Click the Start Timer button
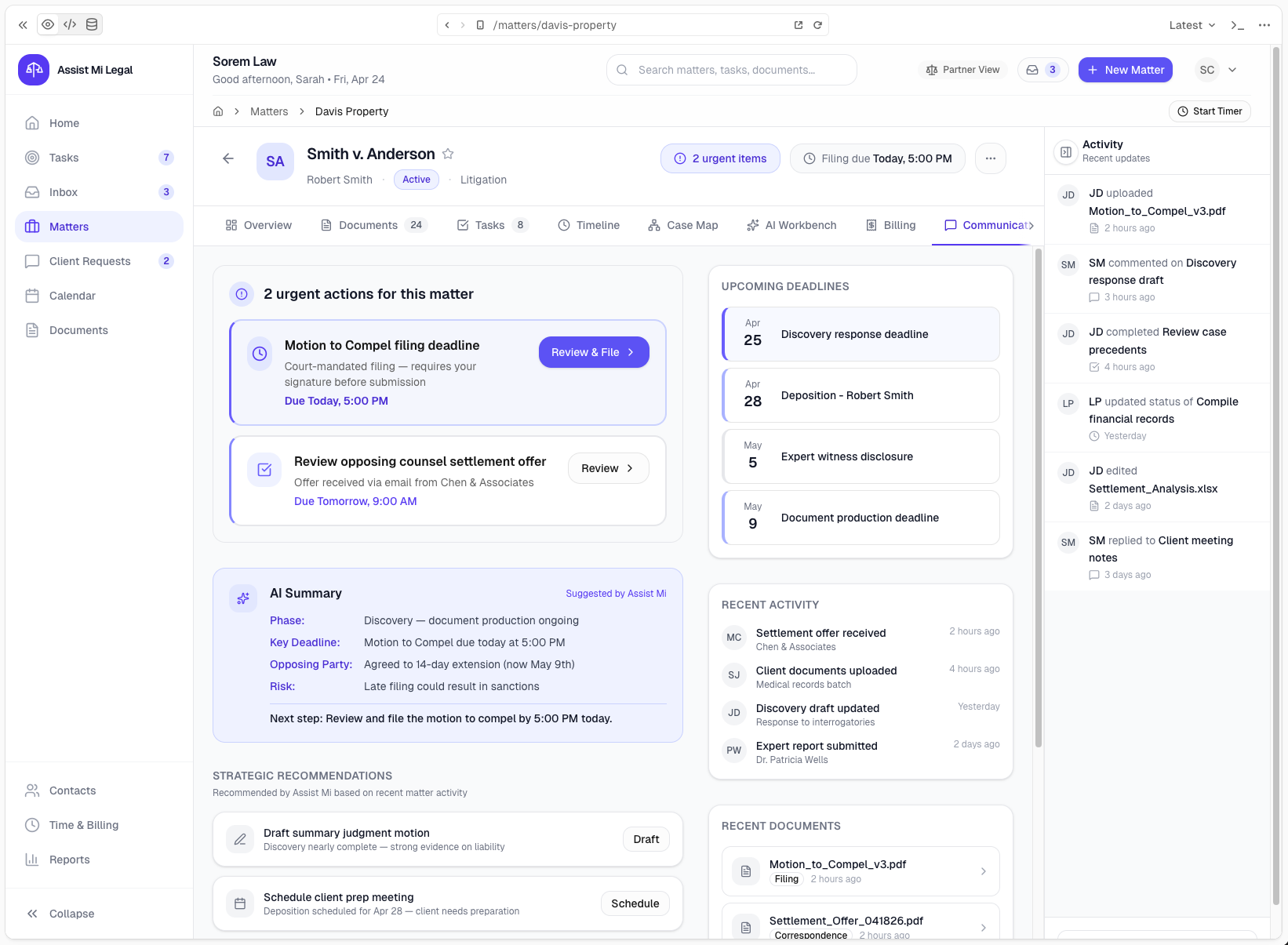This screenshot has height=945, width=1288. pyautogui.click(x=1210, y=111)
